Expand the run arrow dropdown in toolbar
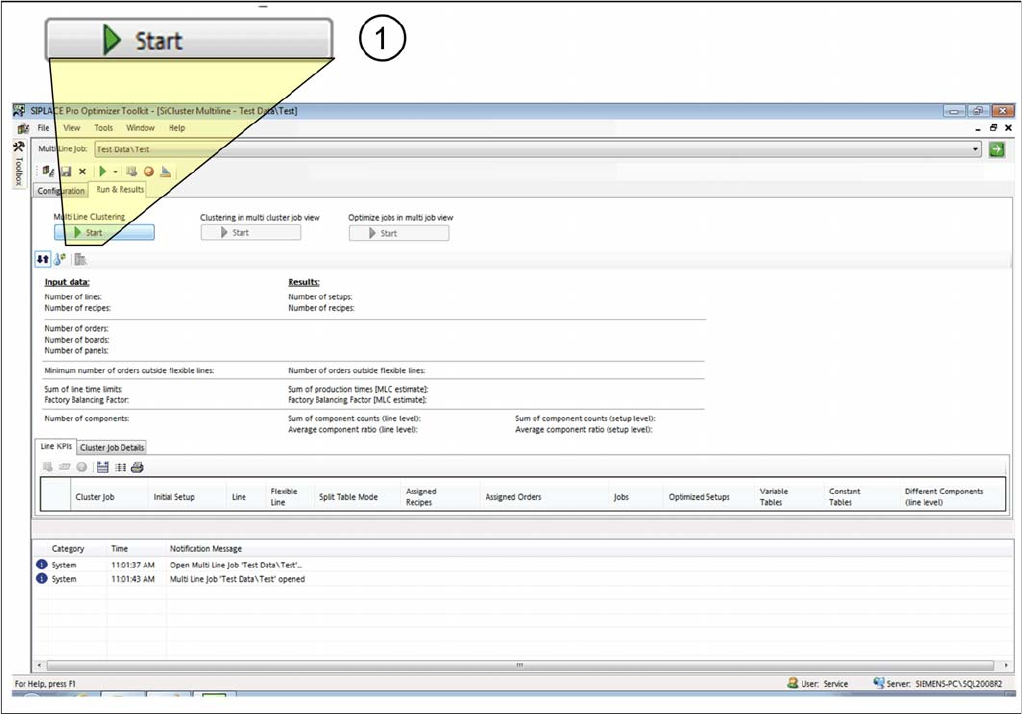Image resolution: width=1022 pixels, height=714 pixels. [115, 172]
